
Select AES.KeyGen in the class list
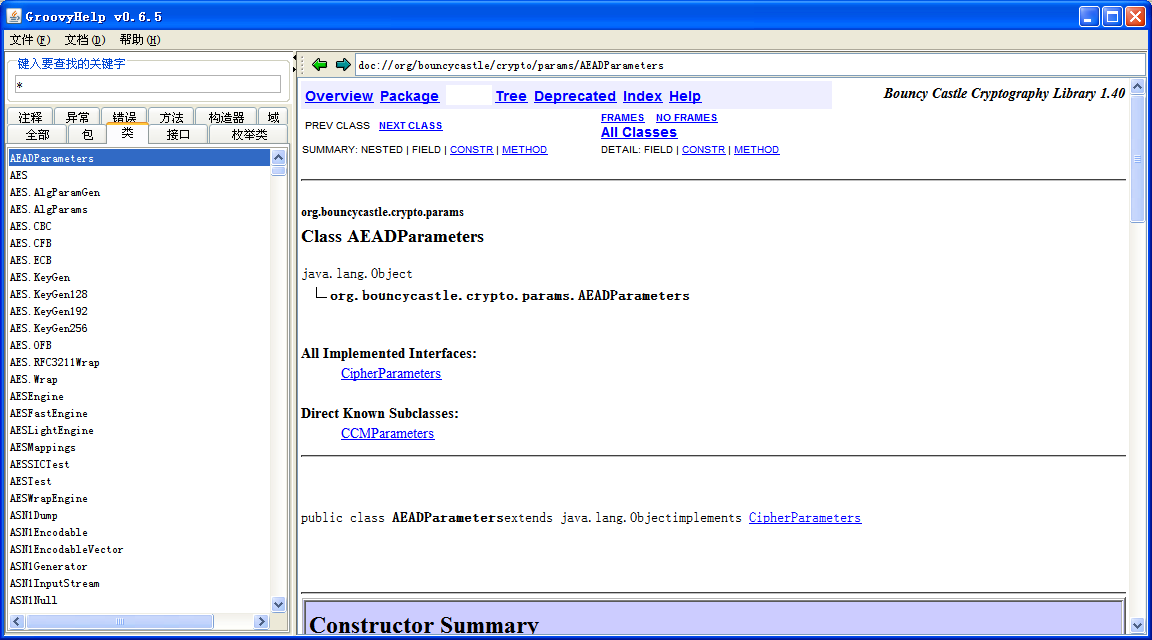tap(139, 277)
